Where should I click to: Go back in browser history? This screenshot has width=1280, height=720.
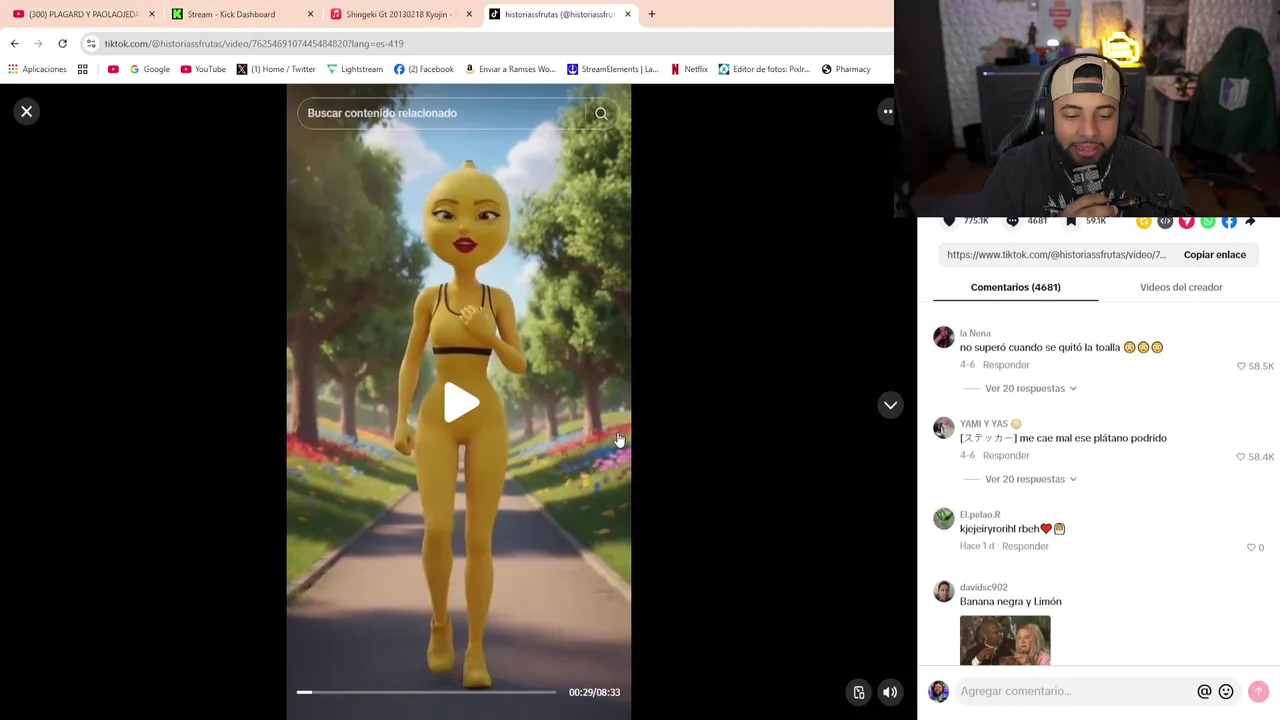pyautogui.click(x=14, y=44)
